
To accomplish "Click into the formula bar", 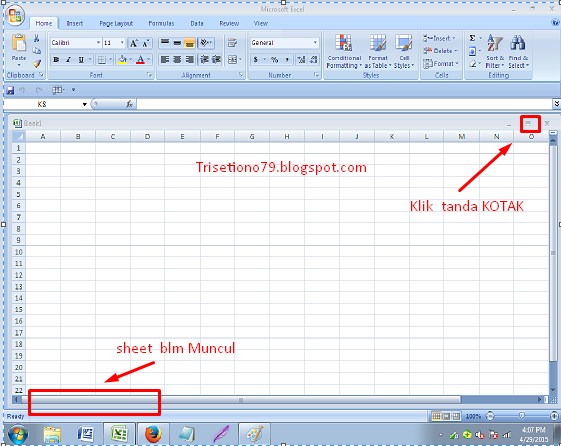I will point(344,104).
